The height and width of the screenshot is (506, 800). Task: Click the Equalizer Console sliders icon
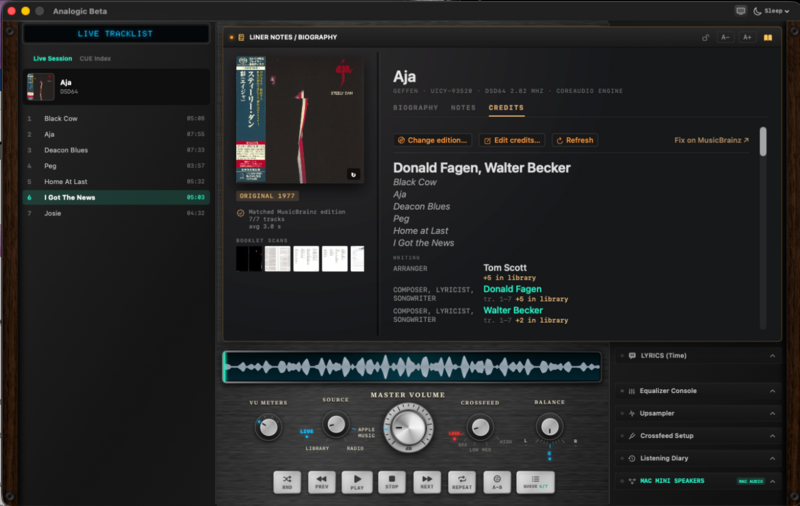[632, 391]
